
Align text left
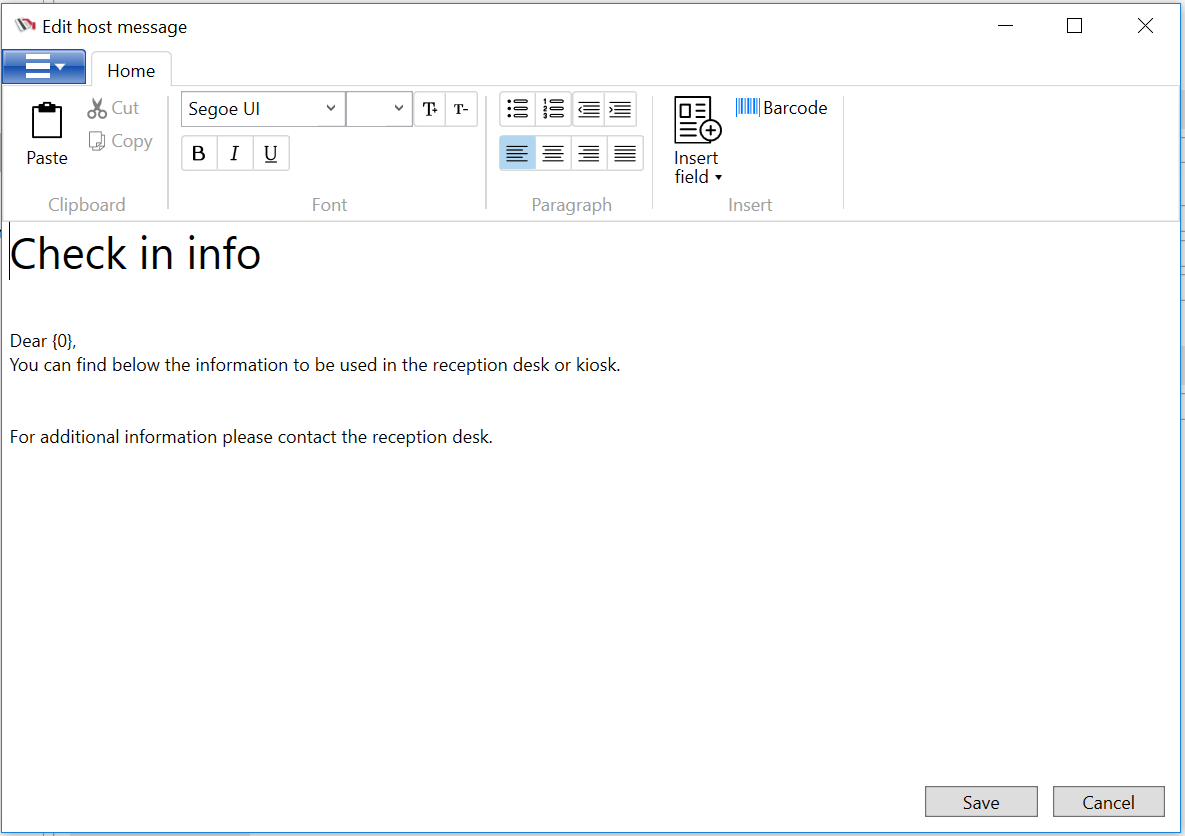point(518,153)
